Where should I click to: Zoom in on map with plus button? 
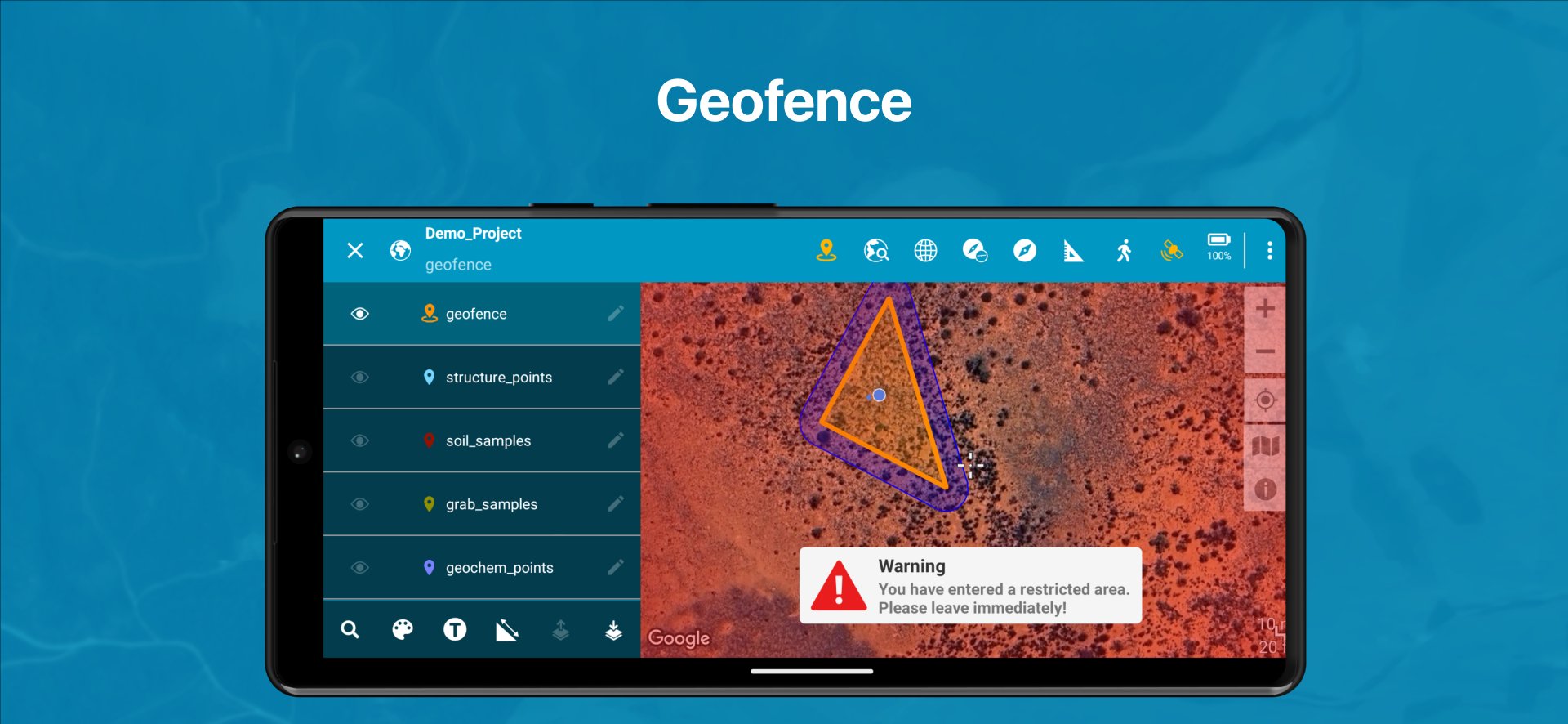tap(1265, 309)
